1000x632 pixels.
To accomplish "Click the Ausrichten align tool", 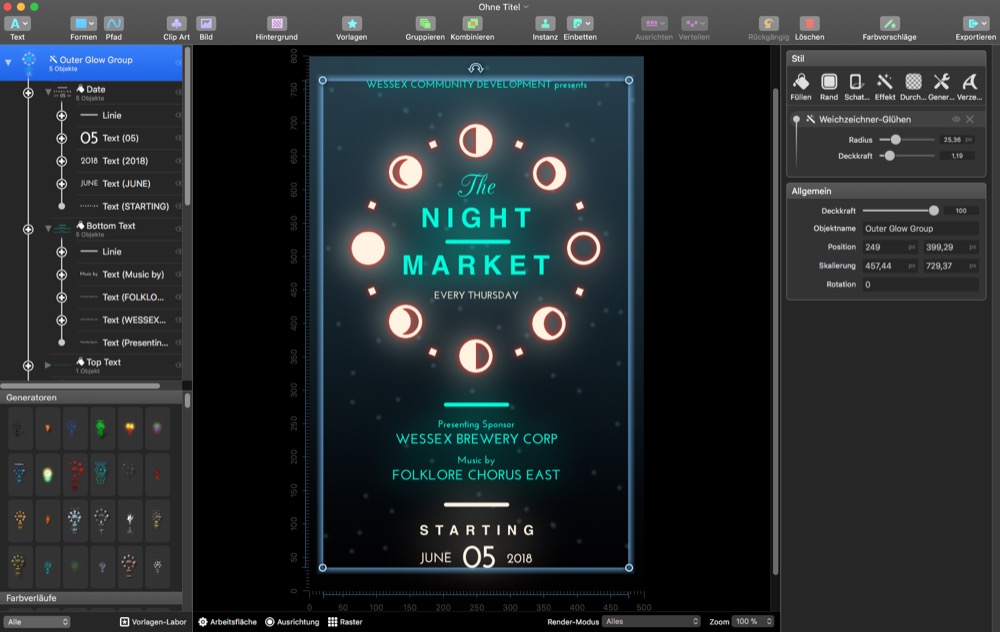I will (x=654, y=28).
